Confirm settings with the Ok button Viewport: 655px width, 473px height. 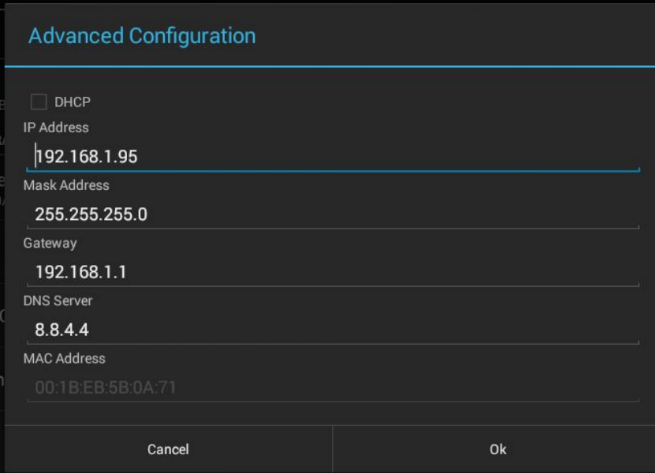[497, 449]
